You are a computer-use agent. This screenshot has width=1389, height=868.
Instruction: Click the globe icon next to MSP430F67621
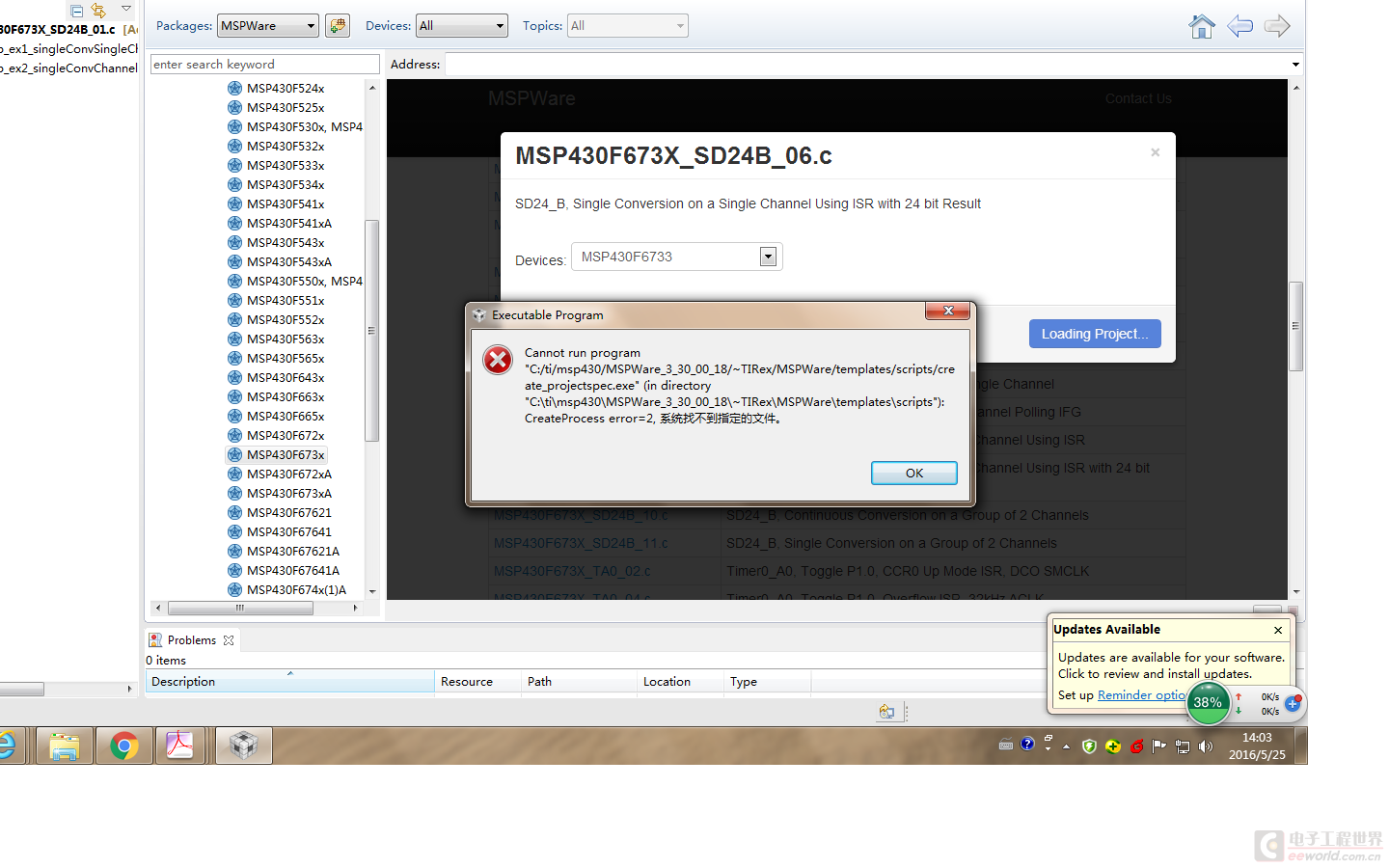pos(234,512)
